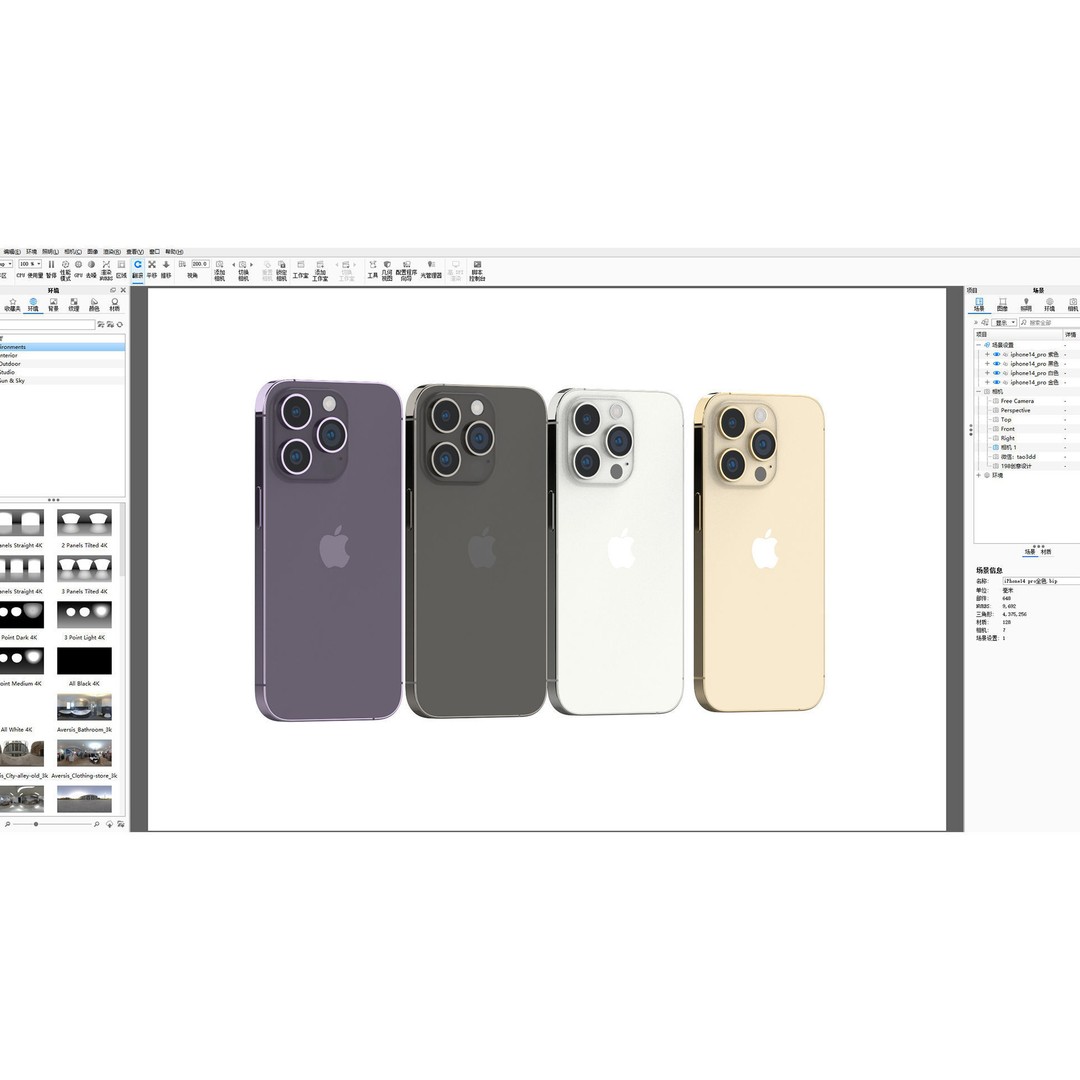1080x1080 pixels.
Task: Select the 相机 1 camera
Action: [x=1008, y=448]
